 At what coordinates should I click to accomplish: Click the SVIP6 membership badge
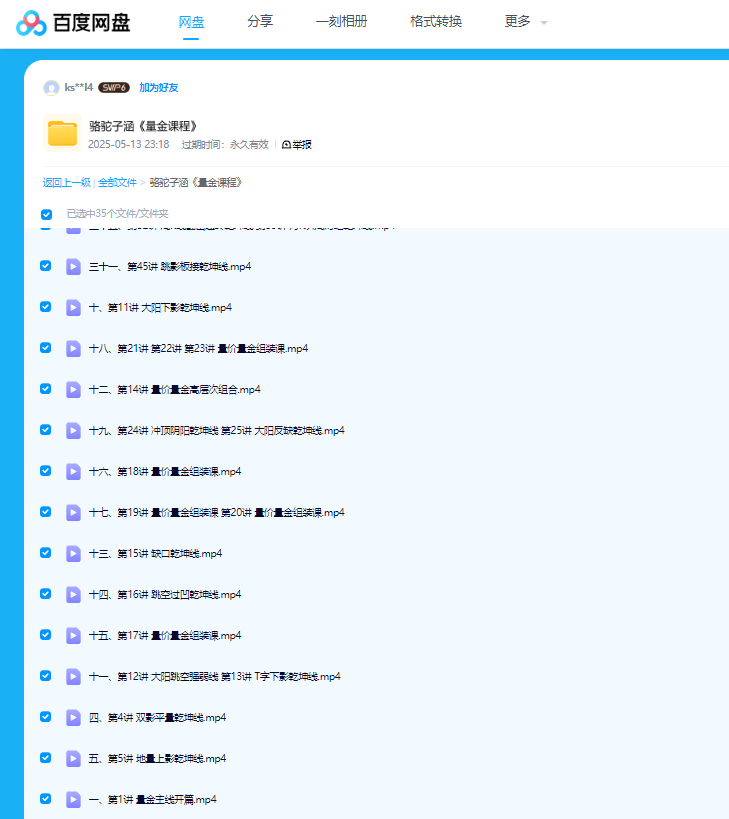coord(114,88)
